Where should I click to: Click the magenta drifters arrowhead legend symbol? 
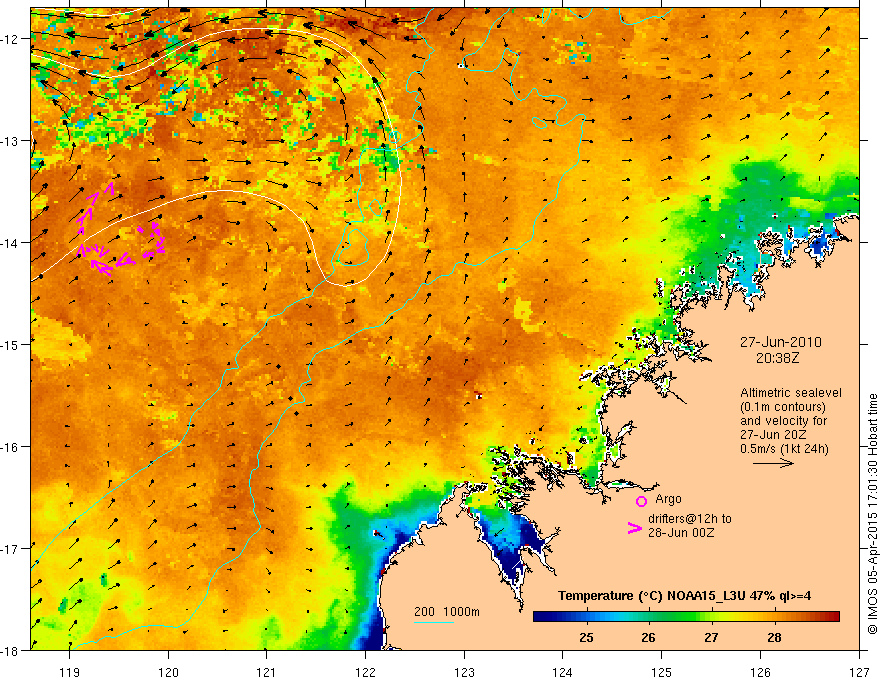pos(634,528)
